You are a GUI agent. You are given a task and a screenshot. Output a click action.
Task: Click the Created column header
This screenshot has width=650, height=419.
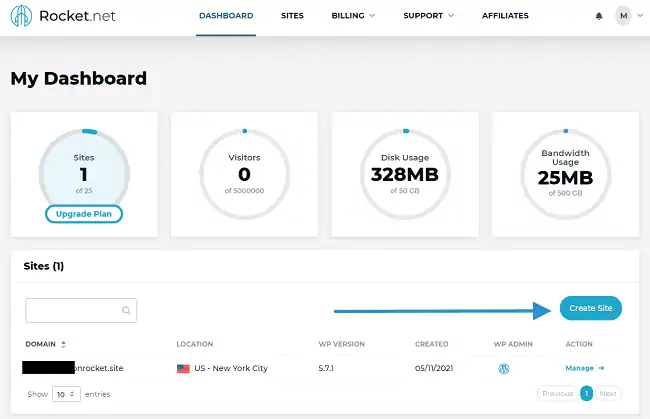click(x=432, y=344)
